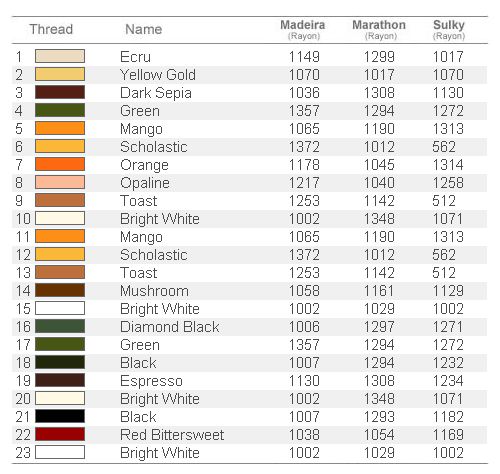This screenshot has width=500, height=474.
Task: Select the Bright White name in row 23
Action: 160,453
